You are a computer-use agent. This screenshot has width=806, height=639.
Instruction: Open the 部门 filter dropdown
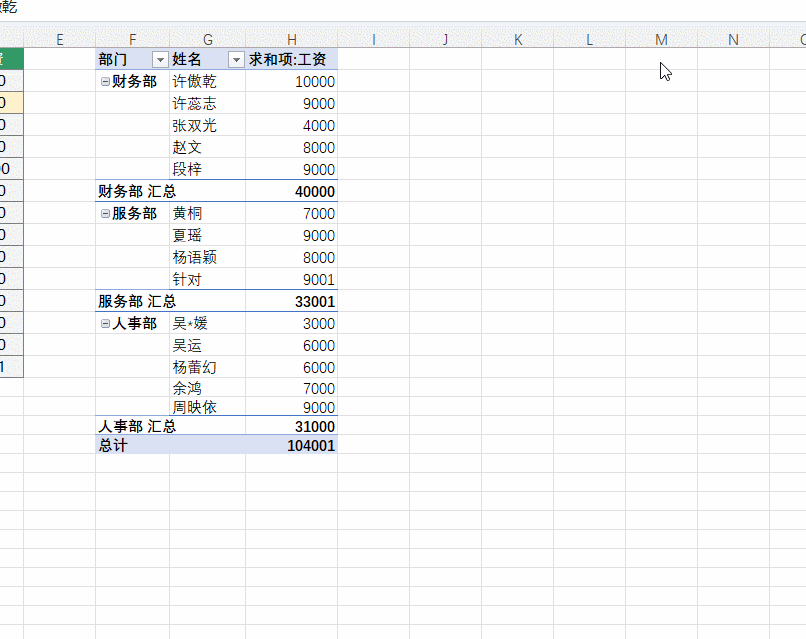tap(159, 60)
